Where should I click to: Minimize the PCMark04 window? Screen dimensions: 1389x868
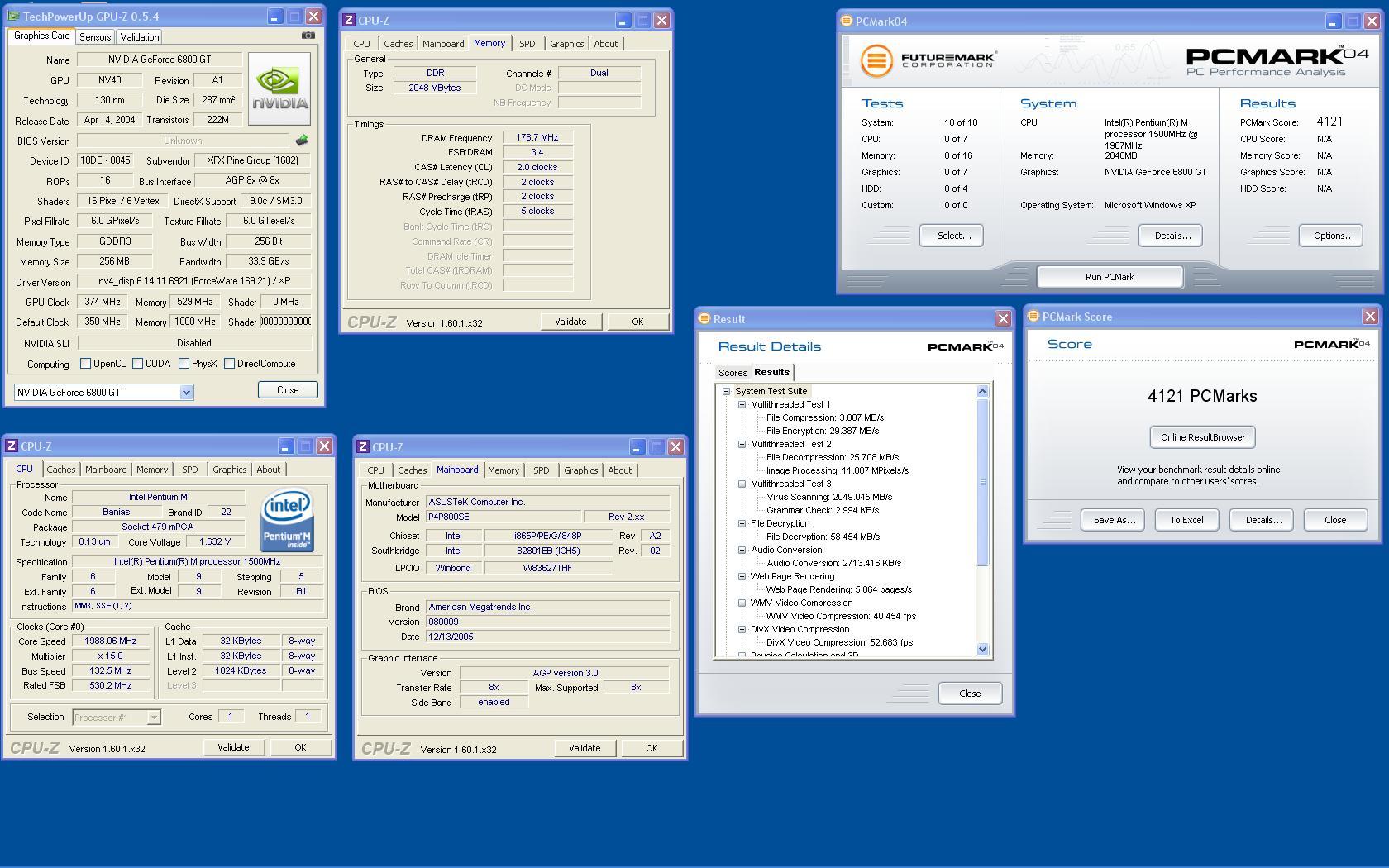click(1334, 21)
